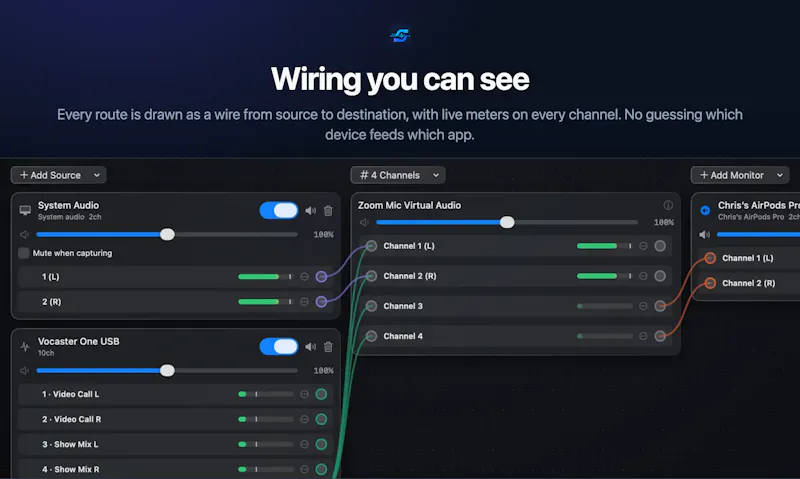Click the 3 - Show Mix L output node
The width and height of the screenshot is (800, 479).
point(321,444)
